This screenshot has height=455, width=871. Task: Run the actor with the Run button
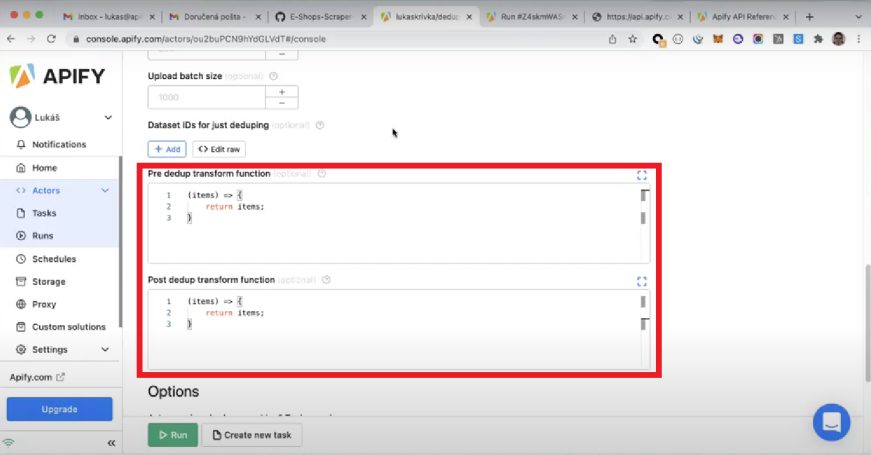click(173, 435)
